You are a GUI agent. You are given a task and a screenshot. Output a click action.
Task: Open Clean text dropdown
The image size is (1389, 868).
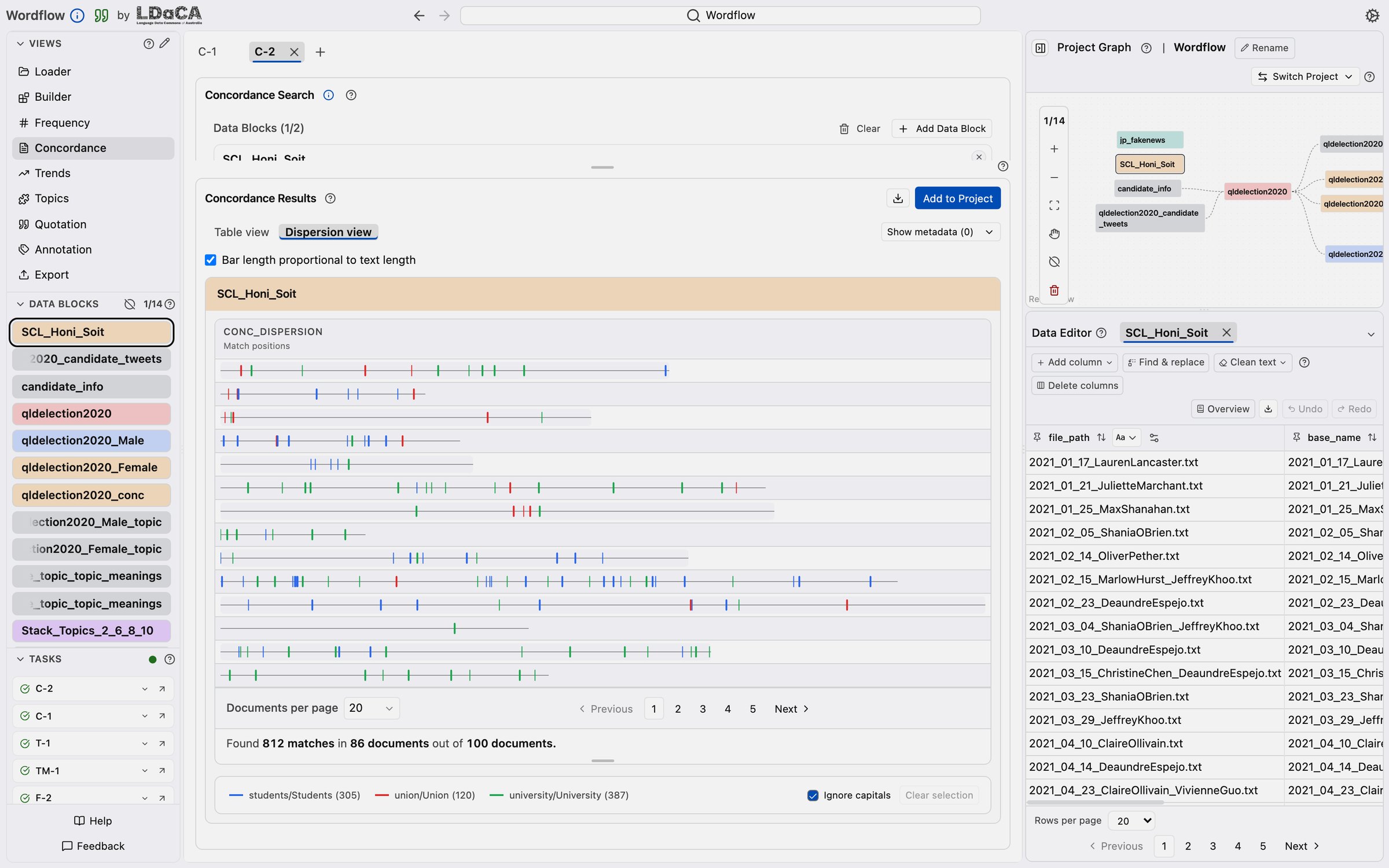click(x=1252, y=362)
